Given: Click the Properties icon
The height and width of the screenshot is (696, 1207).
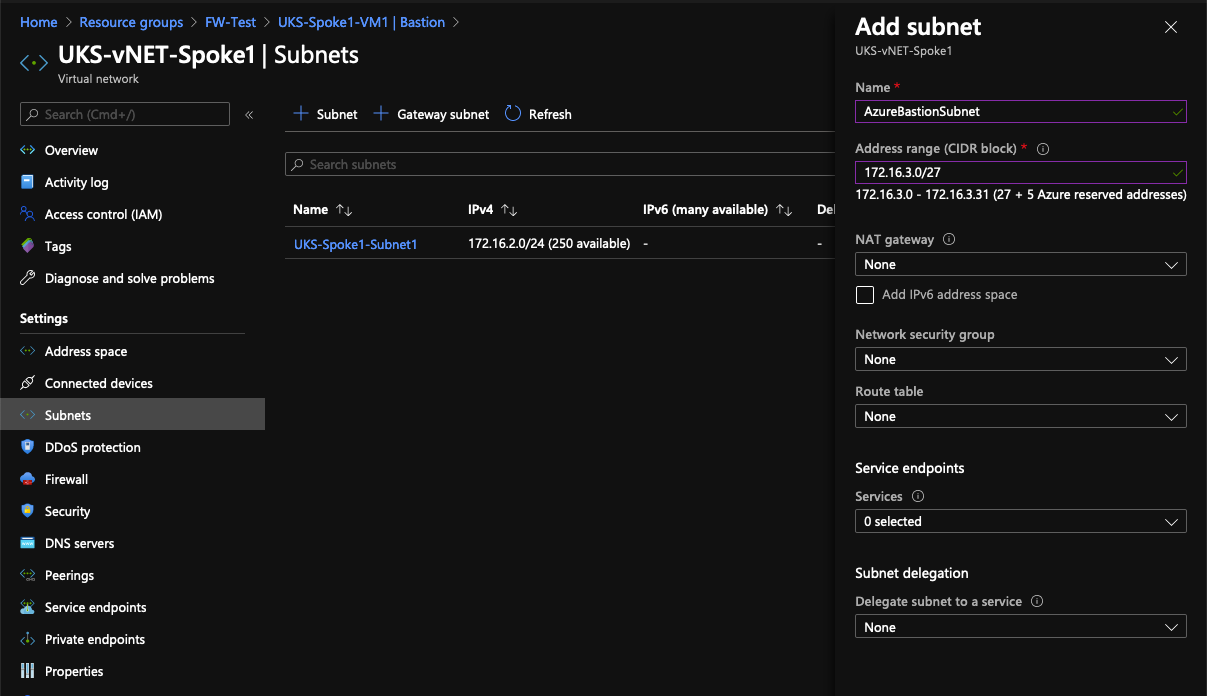Looking at the screenshot, I should pyautogui.click(x=27, y=671).
